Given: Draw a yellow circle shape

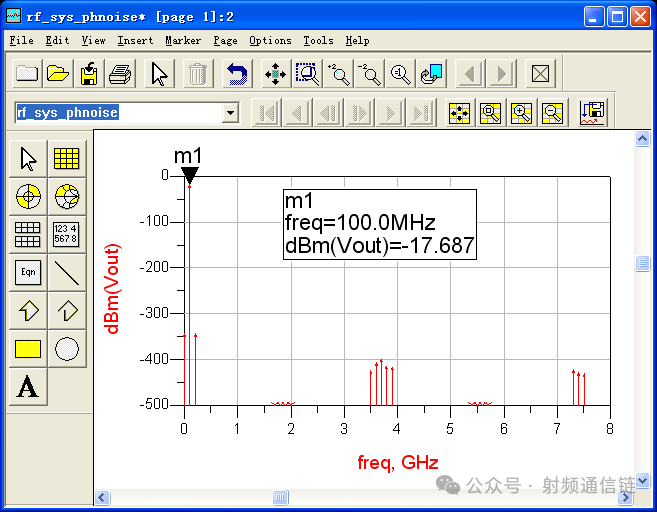Looking at the screenshot, I should pyautogui.click(x=67, y=349).
